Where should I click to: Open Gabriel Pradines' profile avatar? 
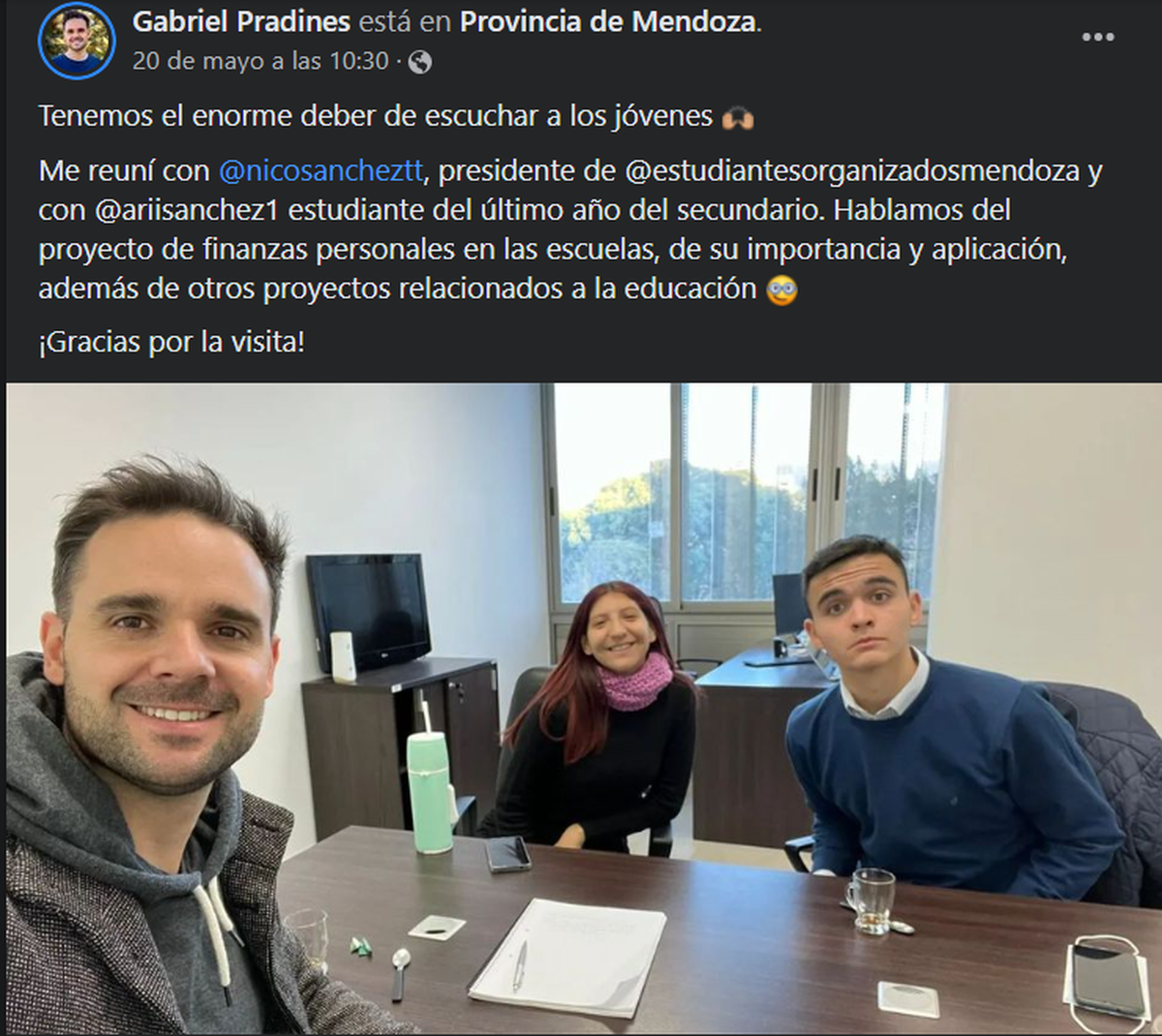76,41
